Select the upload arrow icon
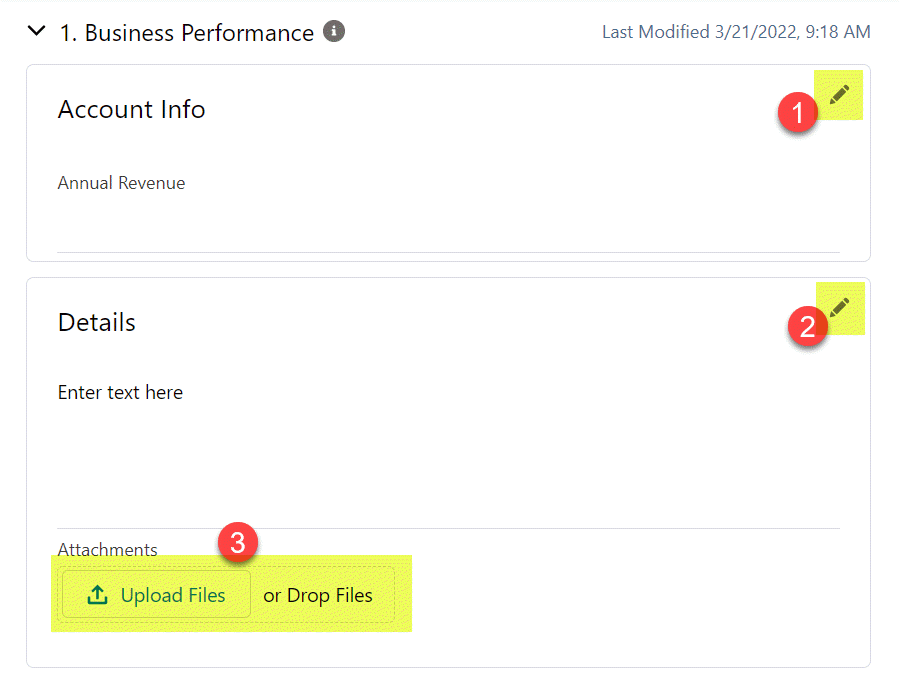Viewport: 899px width, 673px height. coord(97,594)
